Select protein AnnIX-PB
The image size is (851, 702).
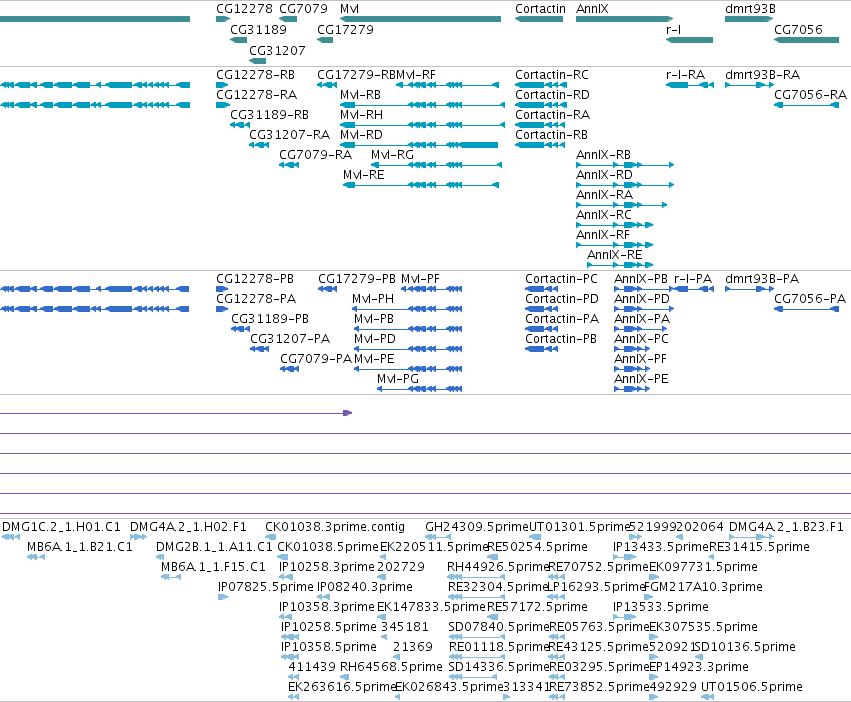[x=644, y=289]
